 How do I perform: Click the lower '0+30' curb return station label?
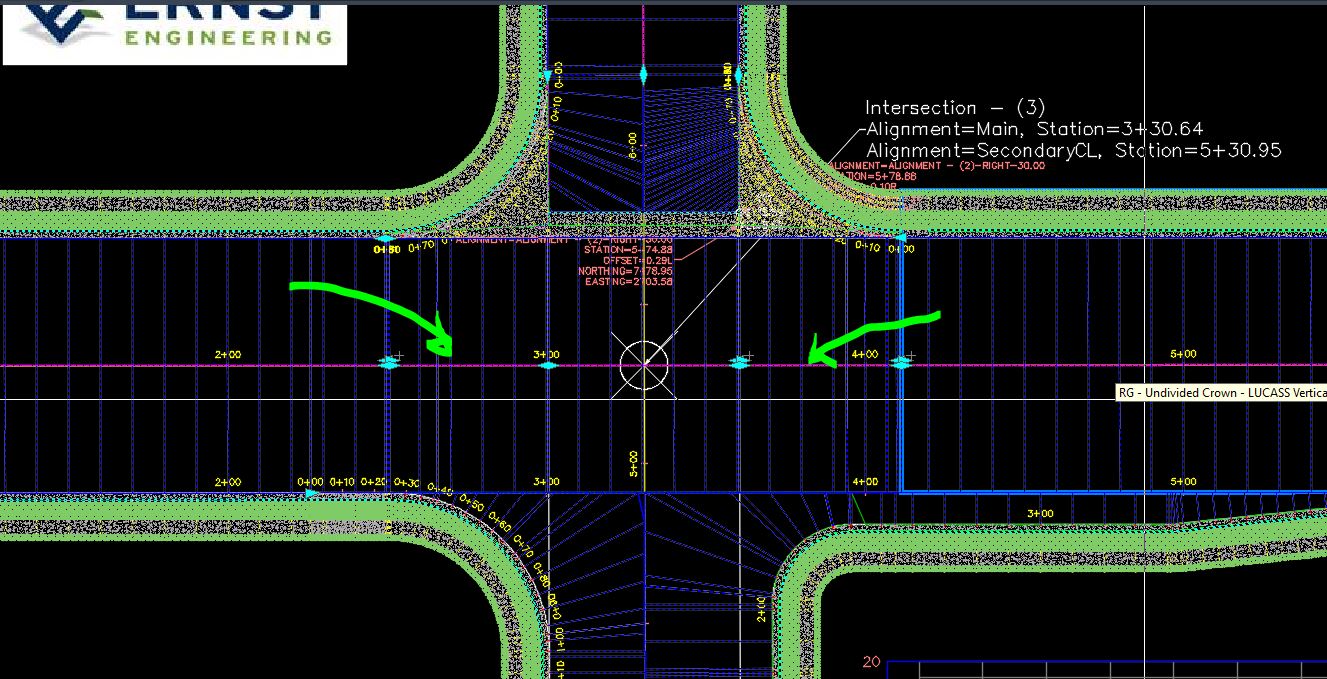[407, 483]
